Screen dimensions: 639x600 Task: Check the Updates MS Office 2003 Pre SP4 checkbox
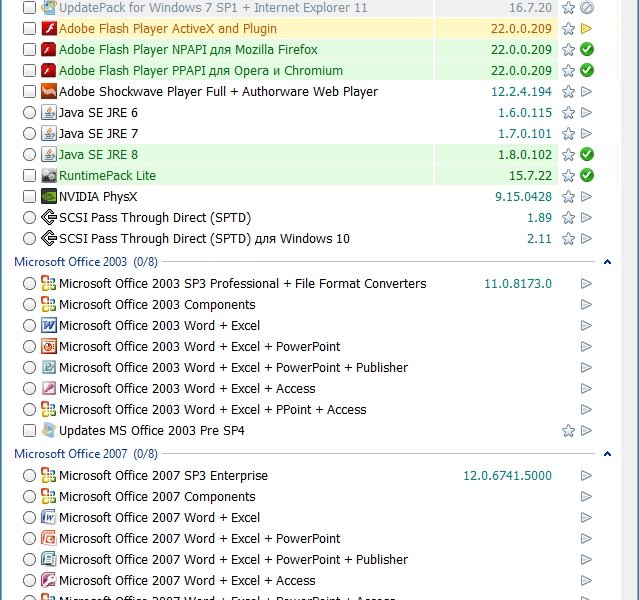point(29,430)
